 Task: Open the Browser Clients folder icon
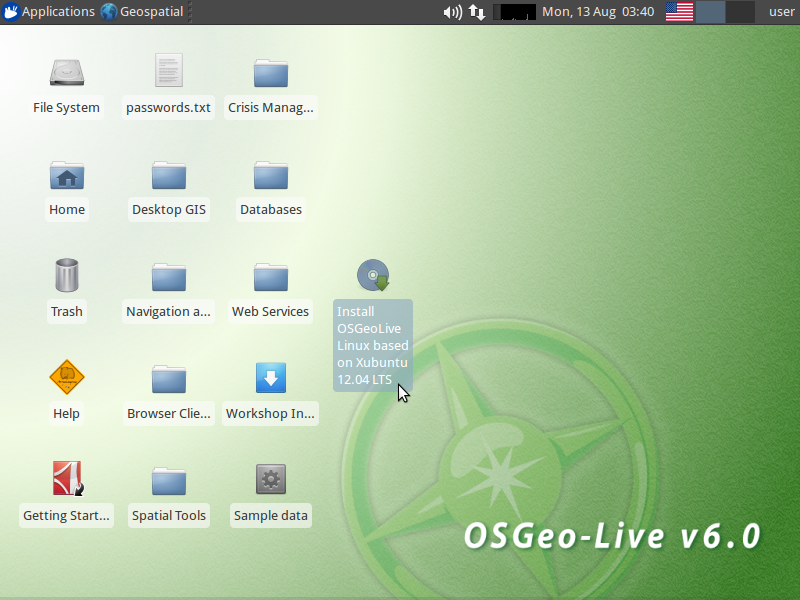(169, 379)
